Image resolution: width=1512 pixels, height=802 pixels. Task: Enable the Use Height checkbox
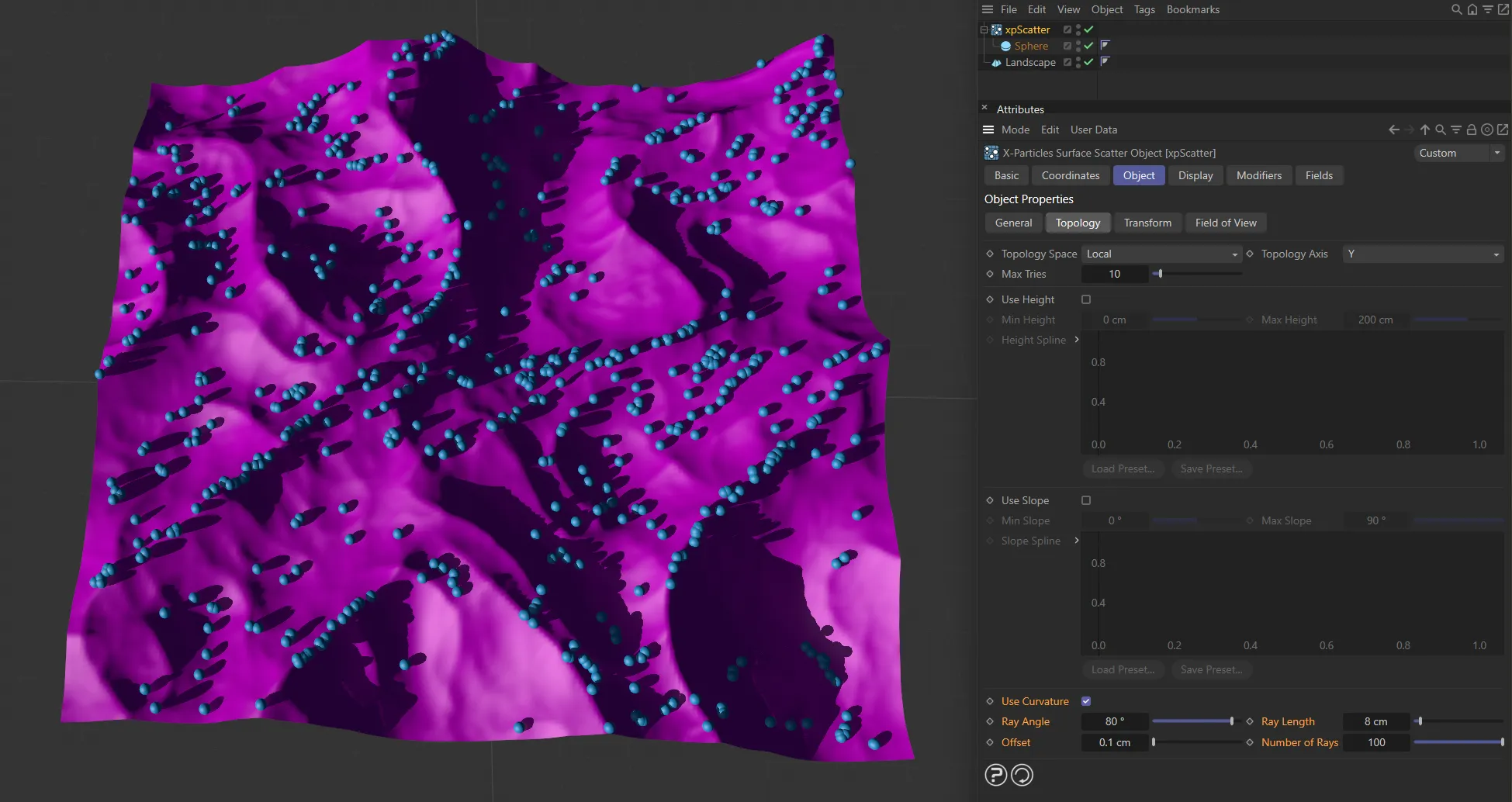click(x=1085, y=299)
